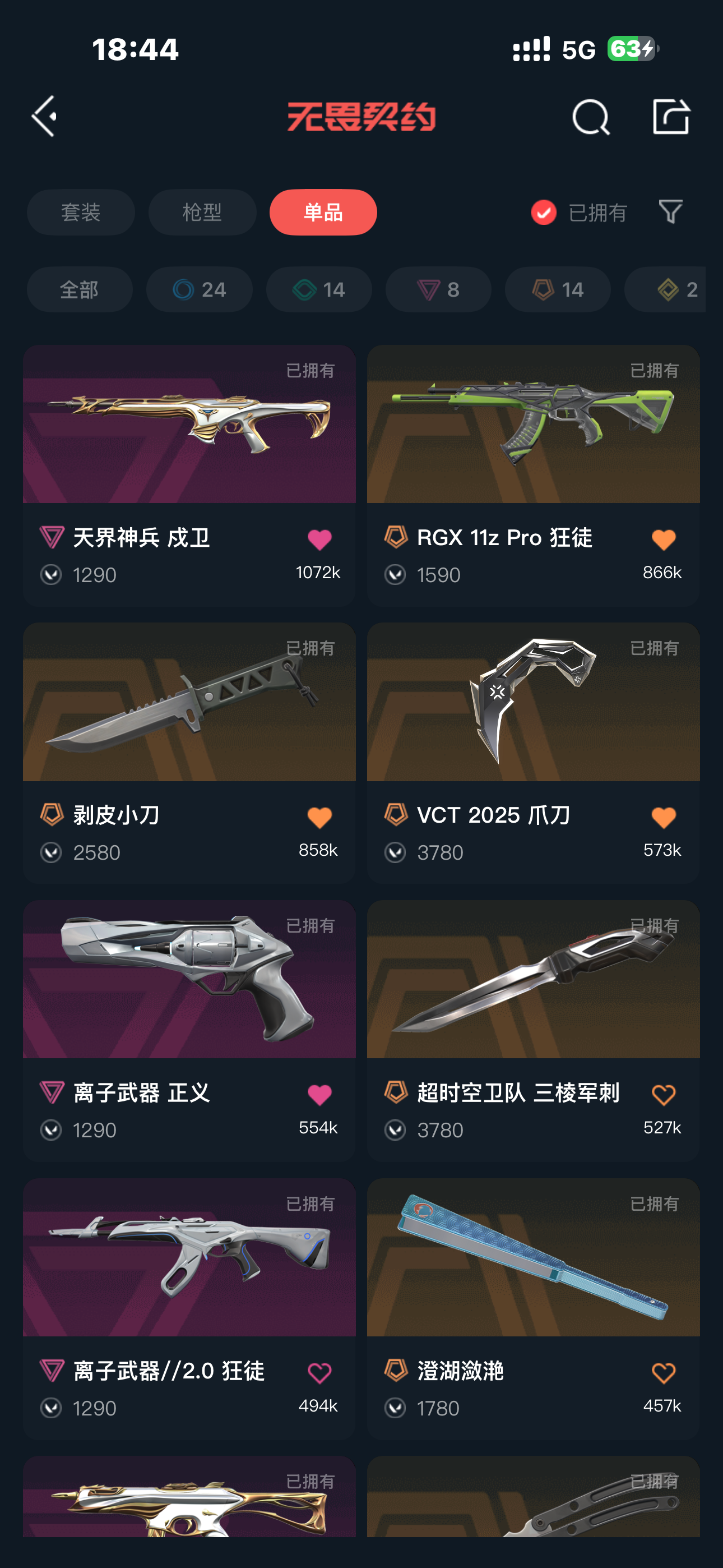Unlike 天界神兵 戍卫 pink heart
723x1568 pixels.
[x=319, y=539]
